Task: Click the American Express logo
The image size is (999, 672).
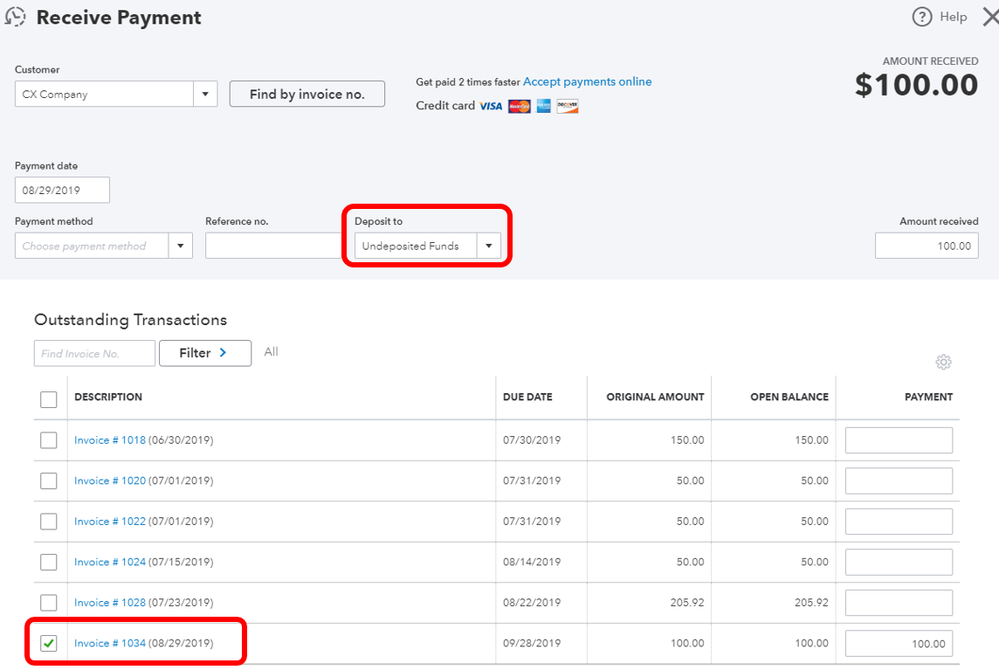Action: click(x=543, y=106)
